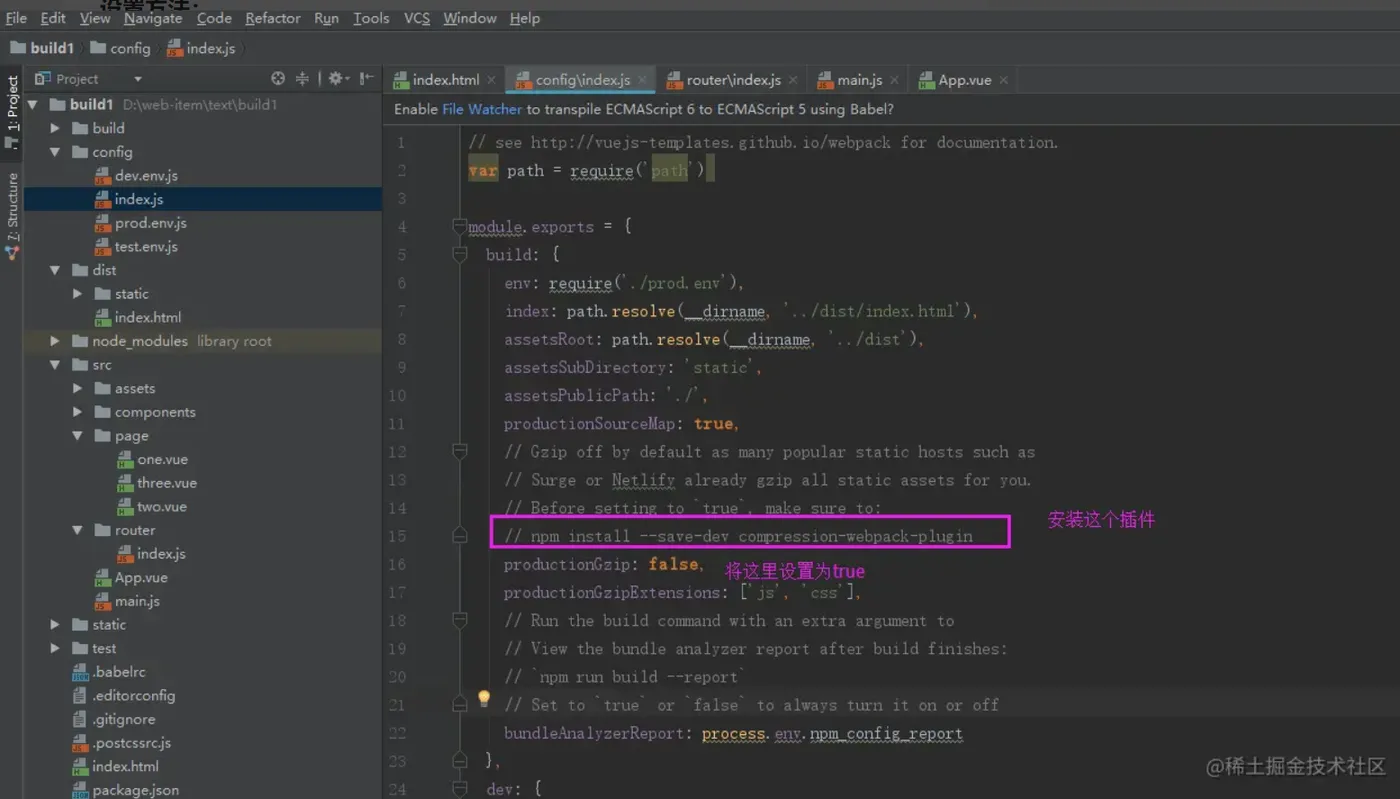Viewport: 1400px width, 799px height.
Task: Click the Project view icon in panel header
Action: click(42, 79)
